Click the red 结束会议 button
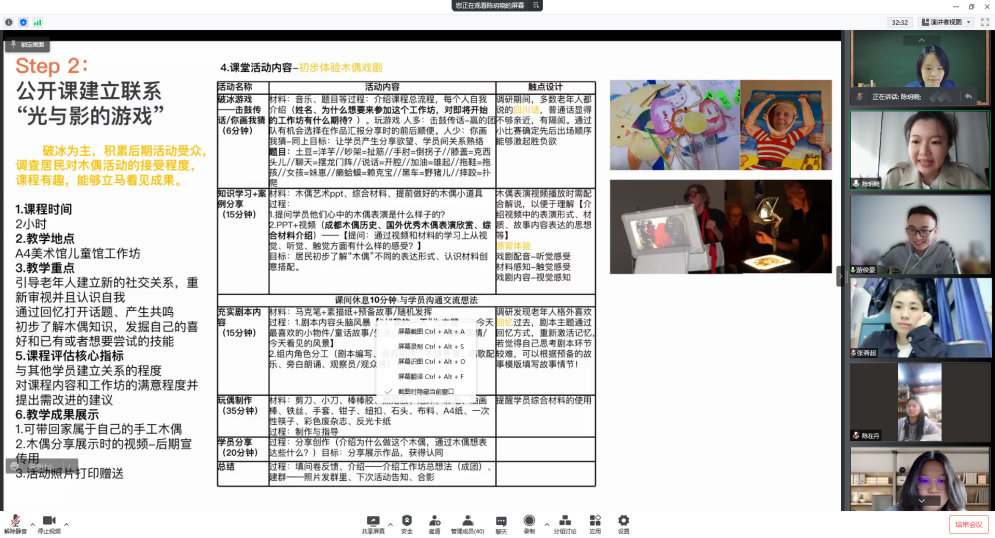This screenshot has width=995, height=538. point(968,524)
